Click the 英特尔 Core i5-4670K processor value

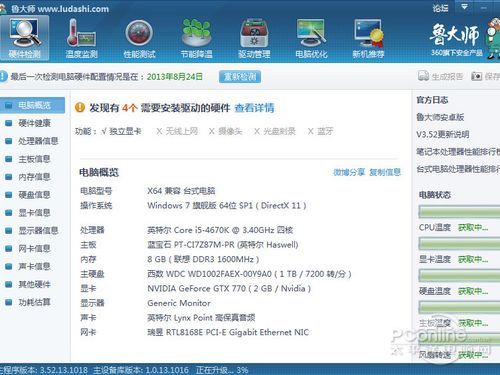click(220, 230)
